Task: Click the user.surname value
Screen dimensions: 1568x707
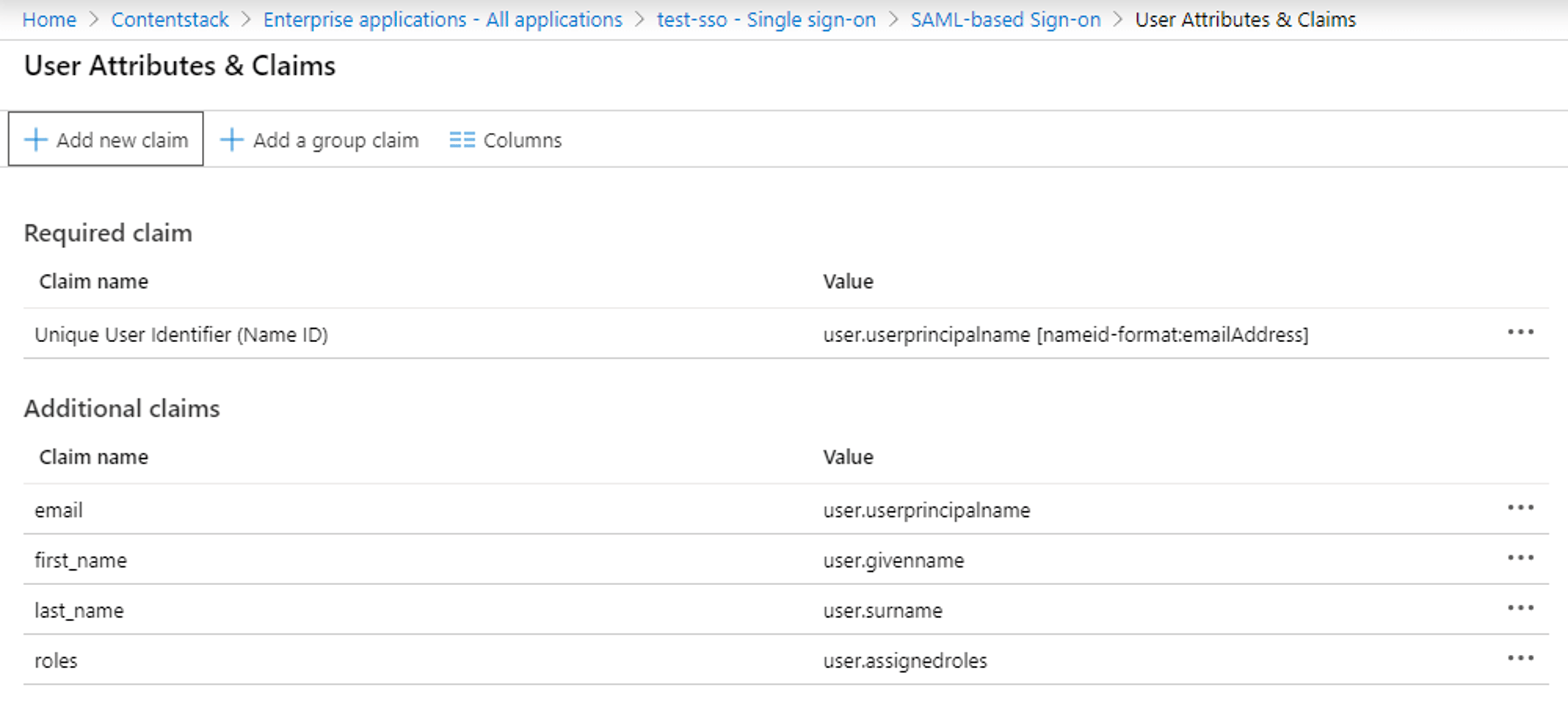Action: 882,610
